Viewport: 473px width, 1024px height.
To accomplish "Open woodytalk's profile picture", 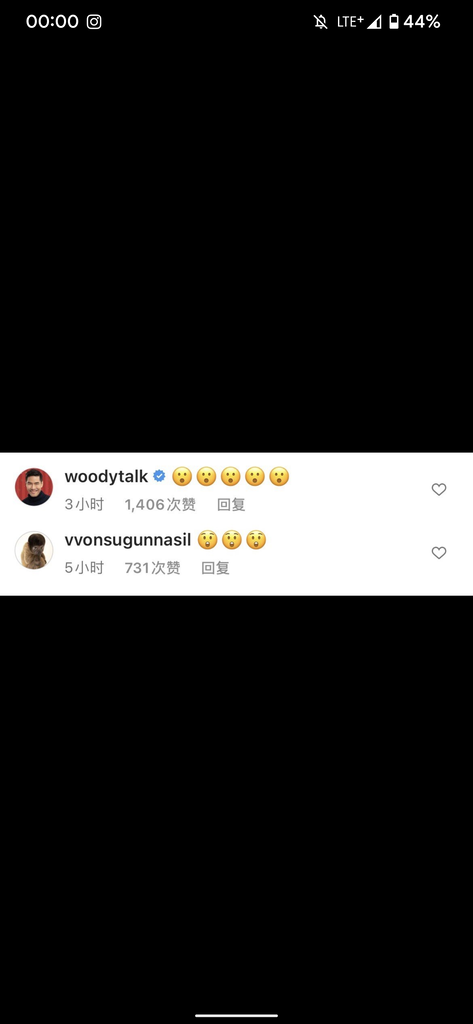I will [x=34, y=487].
